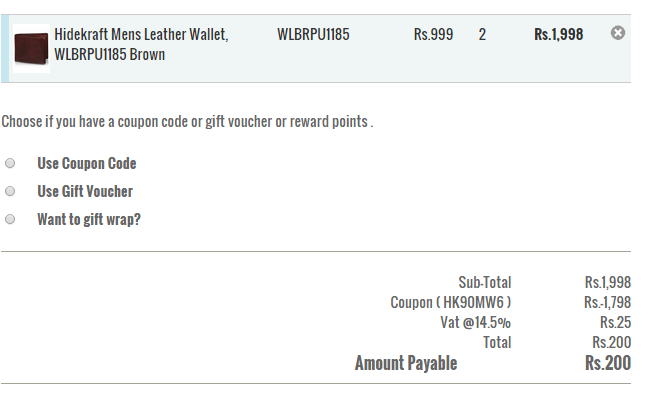Select the Use Coupon Code radio button
Image resolution: width=654 pixels, height=395 pixels.
[10, 163]
